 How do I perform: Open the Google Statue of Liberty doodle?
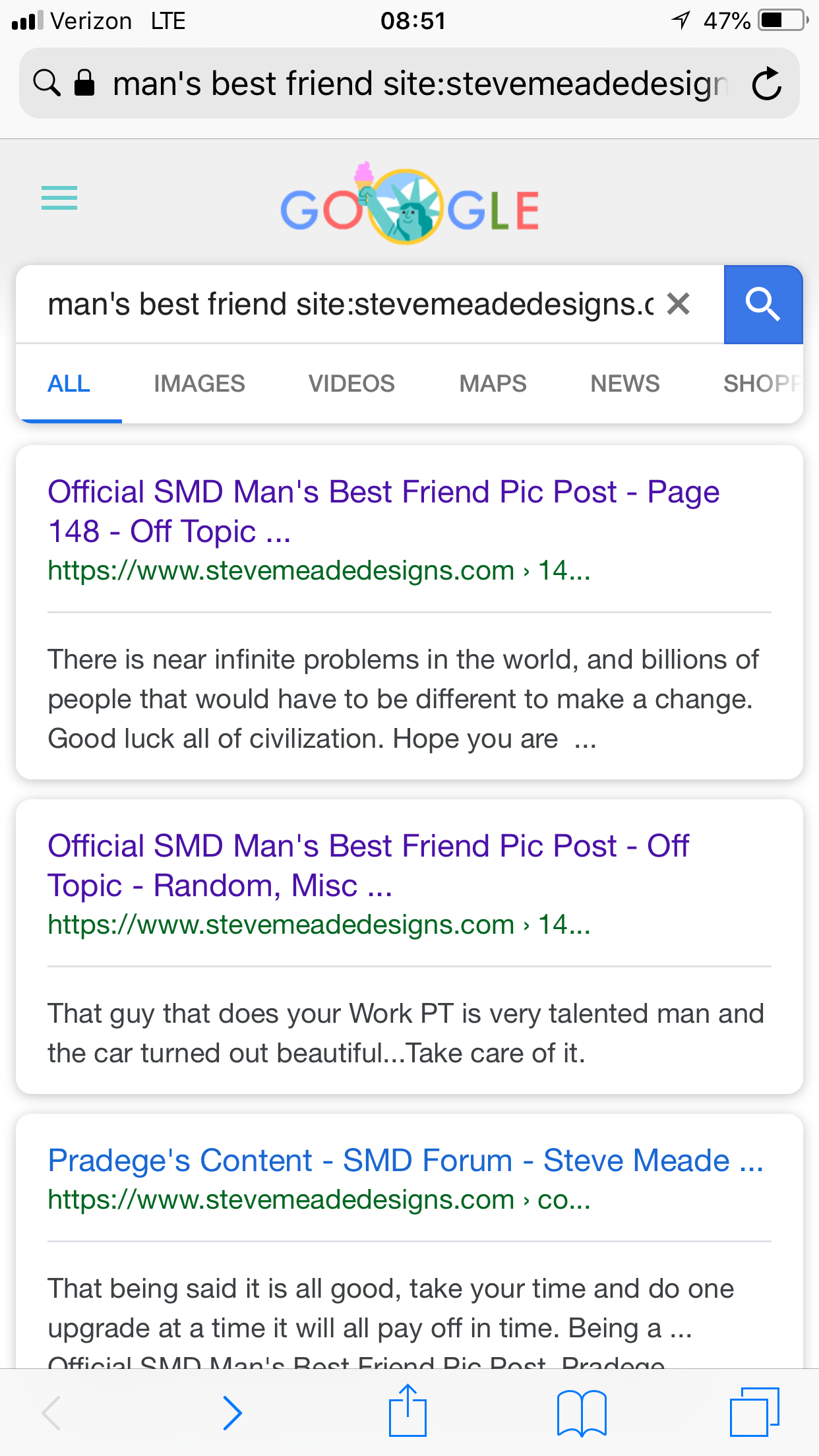point(409,204)
